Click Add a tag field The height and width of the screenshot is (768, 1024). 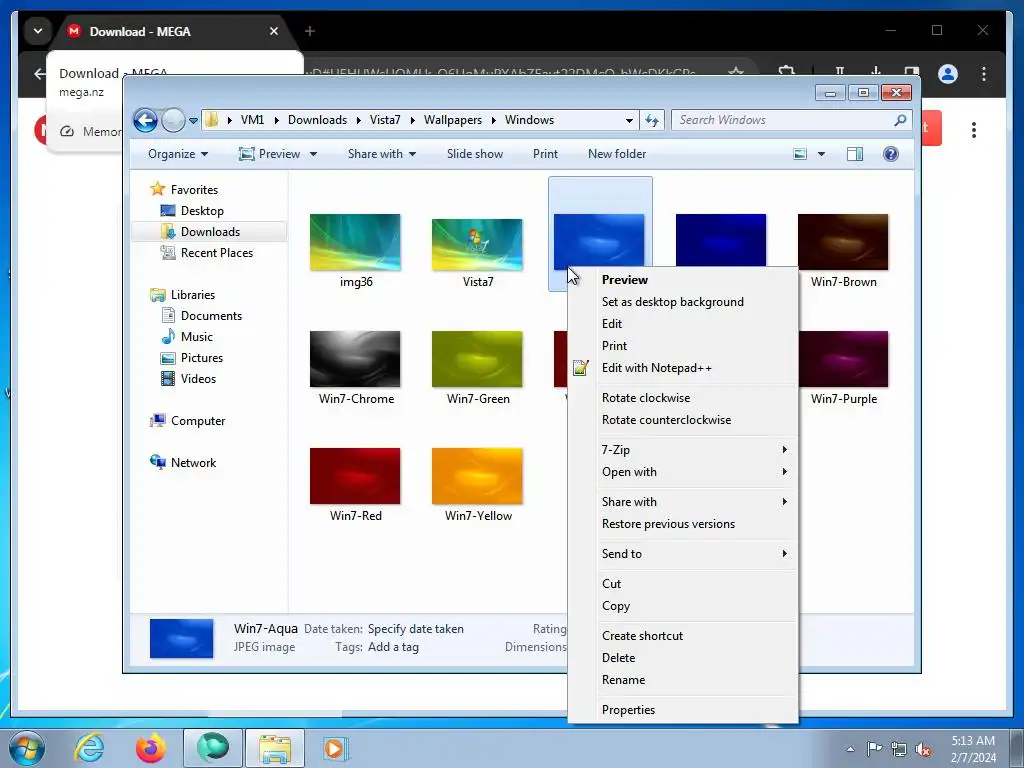[x=393, y=647]
